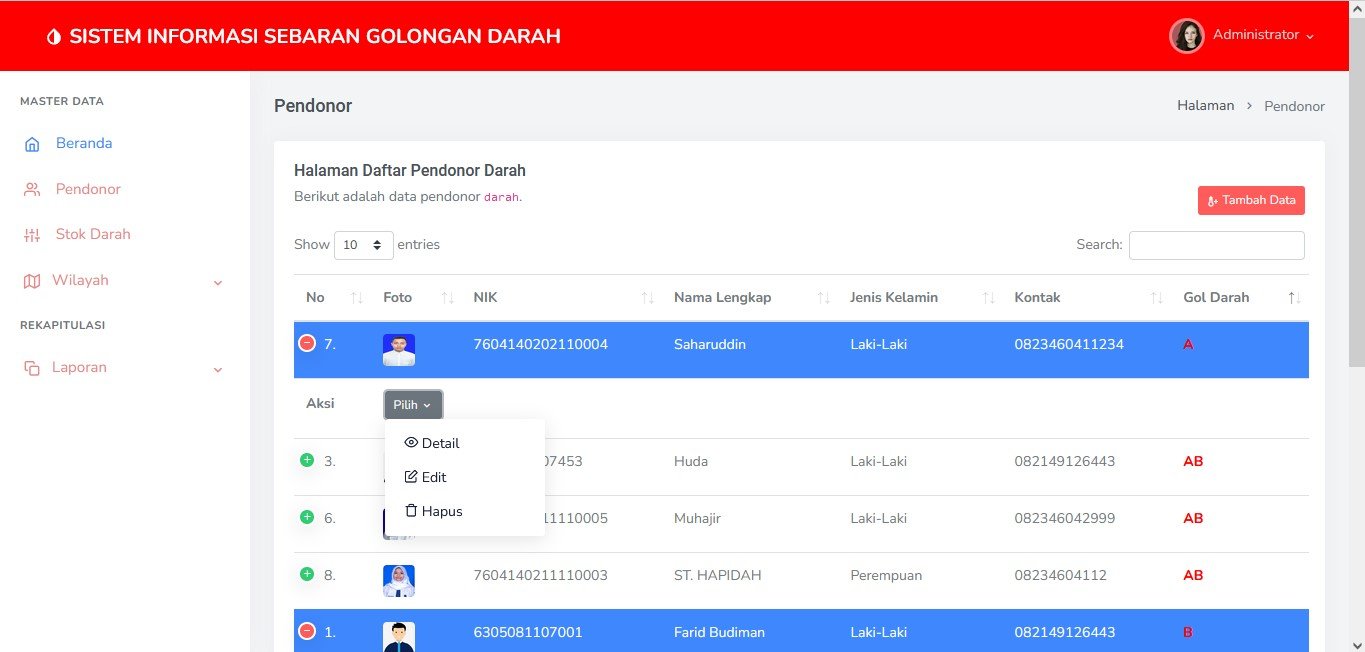Click the Stok Darah sliders icon
This screenshot has height=652, width=1365.
pos(32,235)
